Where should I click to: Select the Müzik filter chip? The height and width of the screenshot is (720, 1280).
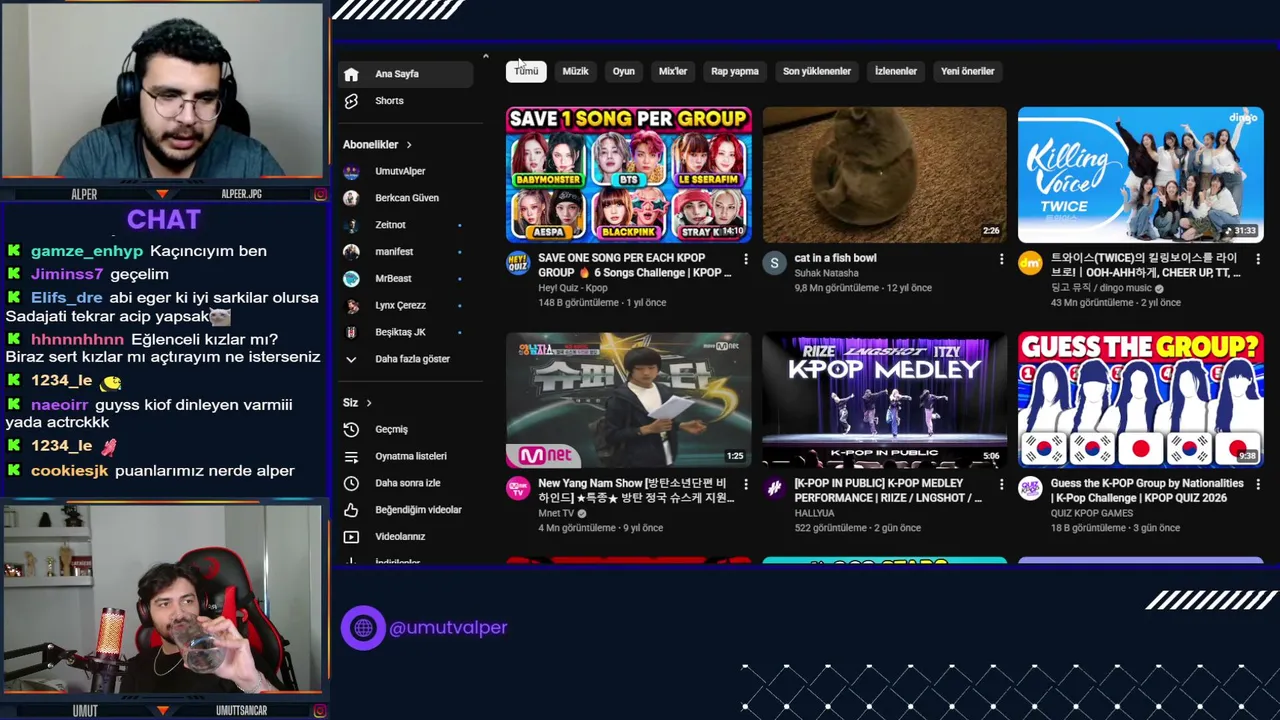(575, 71)
